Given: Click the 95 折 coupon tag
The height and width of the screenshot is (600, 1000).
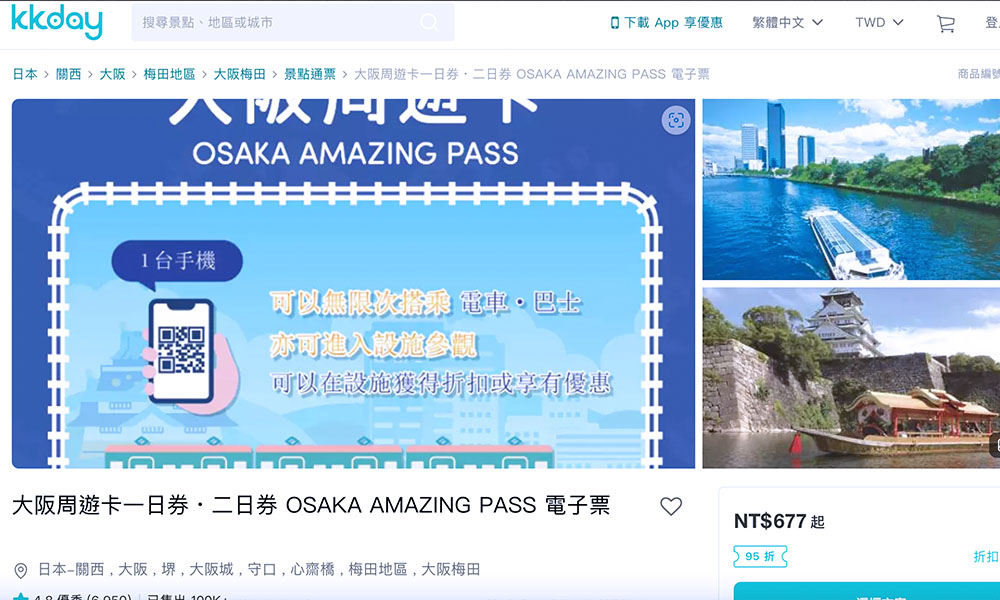Looking at the screenshot, I should click(x=760, y=557).
